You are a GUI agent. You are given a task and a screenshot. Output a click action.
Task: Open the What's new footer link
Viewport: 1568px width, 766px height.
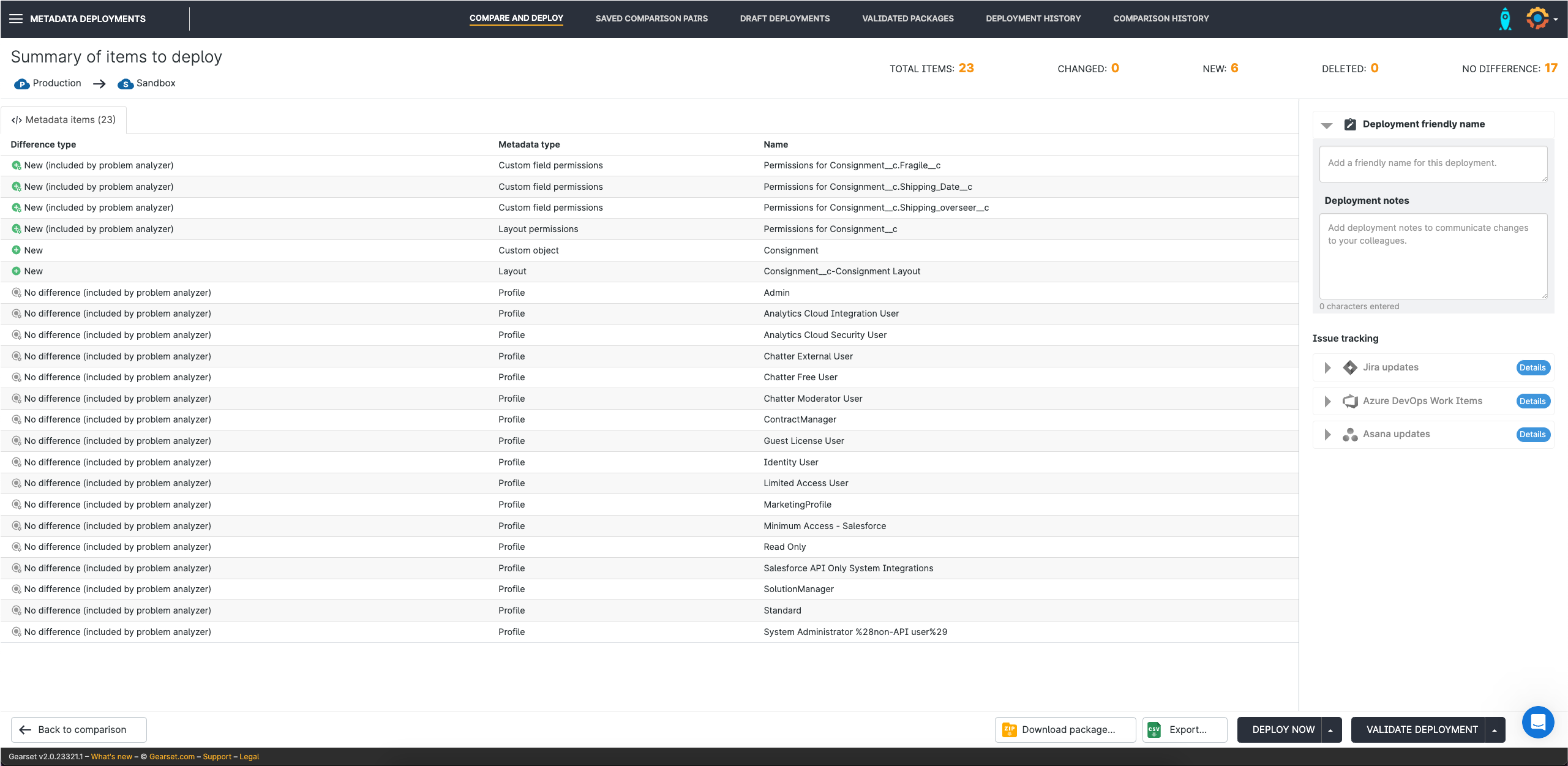(x=111, y=757)
